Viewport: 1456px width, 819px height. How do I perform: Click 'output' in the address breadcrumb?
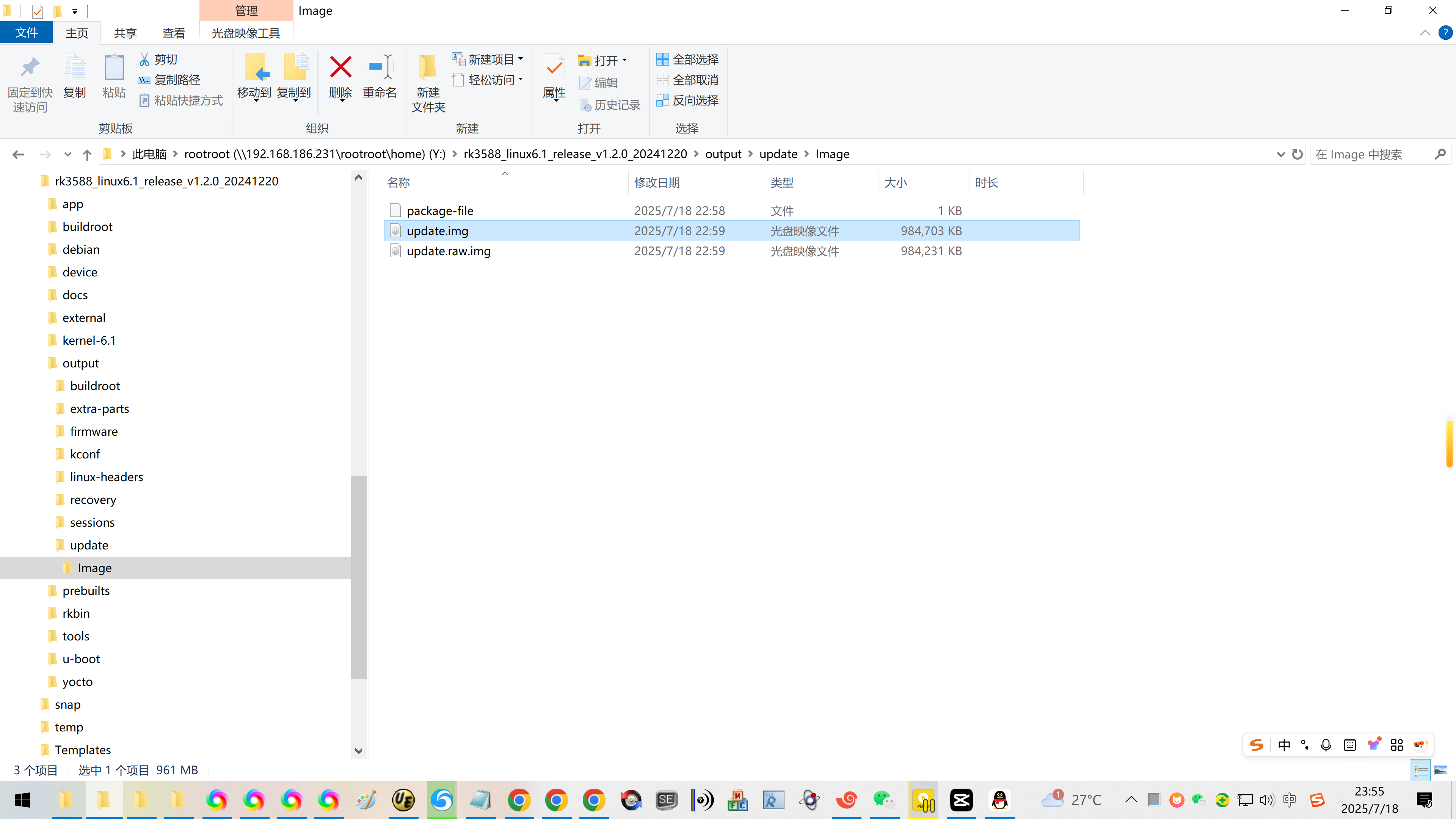pyautogui.click(x=723, y=154)
